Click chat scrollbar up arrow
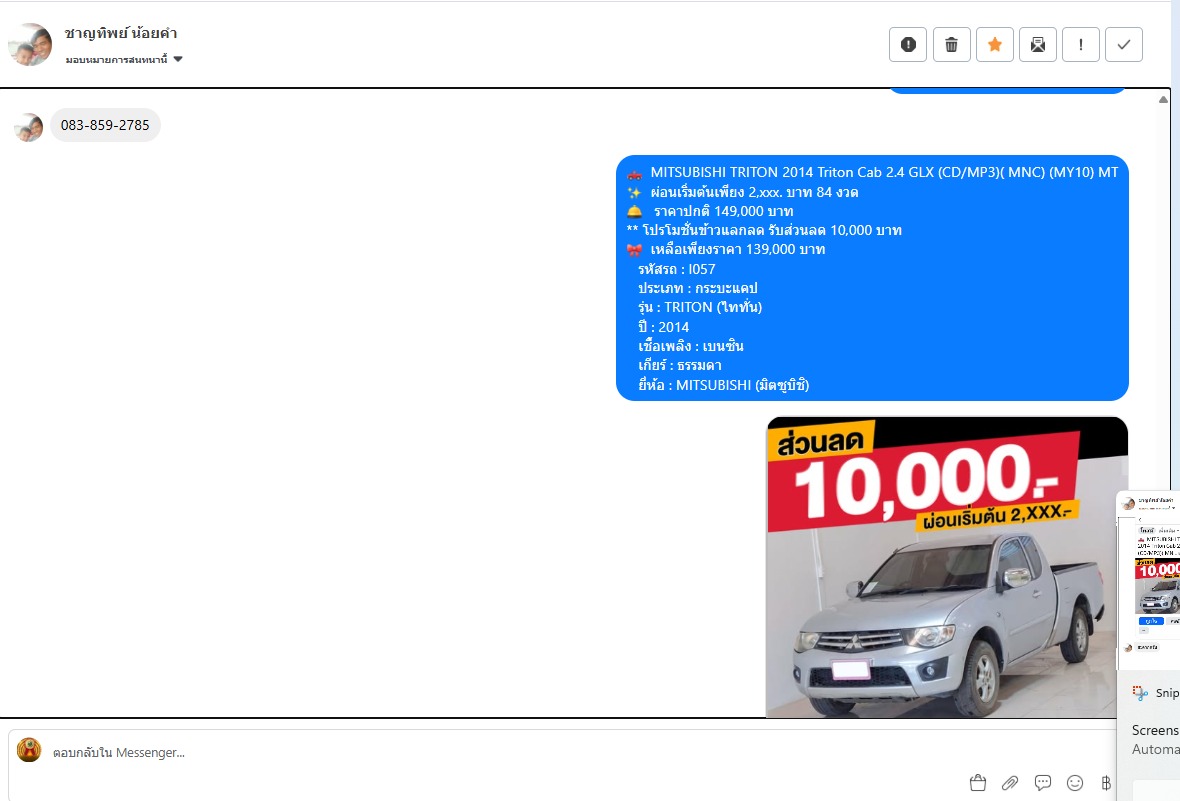The image size is (1180, 801). [x=1163, y=99]
